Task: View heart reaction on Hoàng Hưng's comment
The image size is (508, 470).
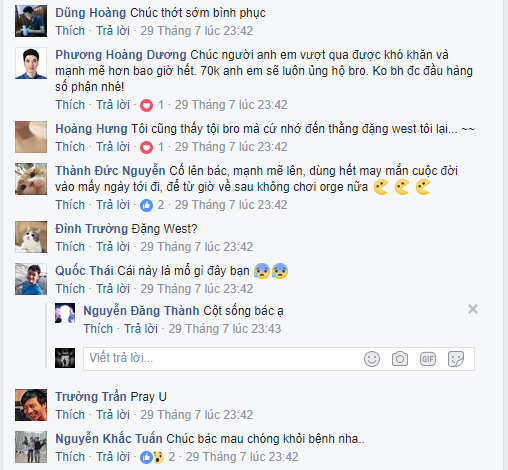Action: coord(152,147)
